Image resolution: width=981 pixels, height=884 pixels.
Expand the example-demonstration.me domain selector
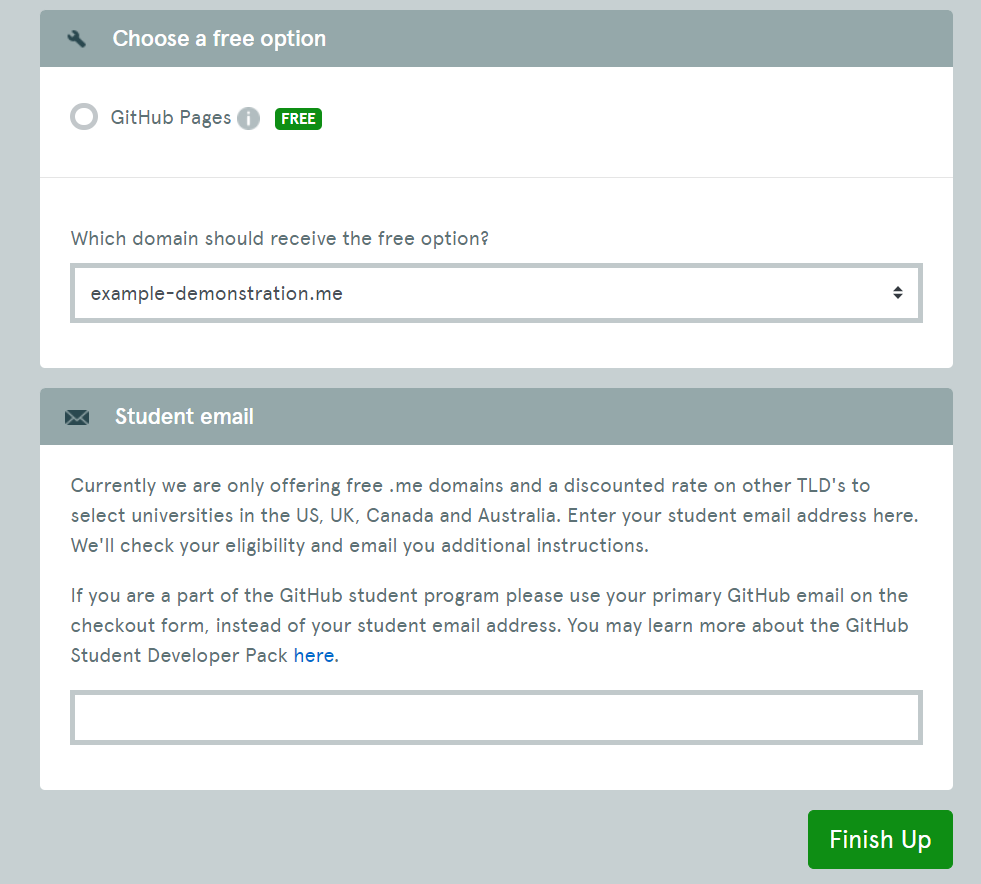click(495, 292)
